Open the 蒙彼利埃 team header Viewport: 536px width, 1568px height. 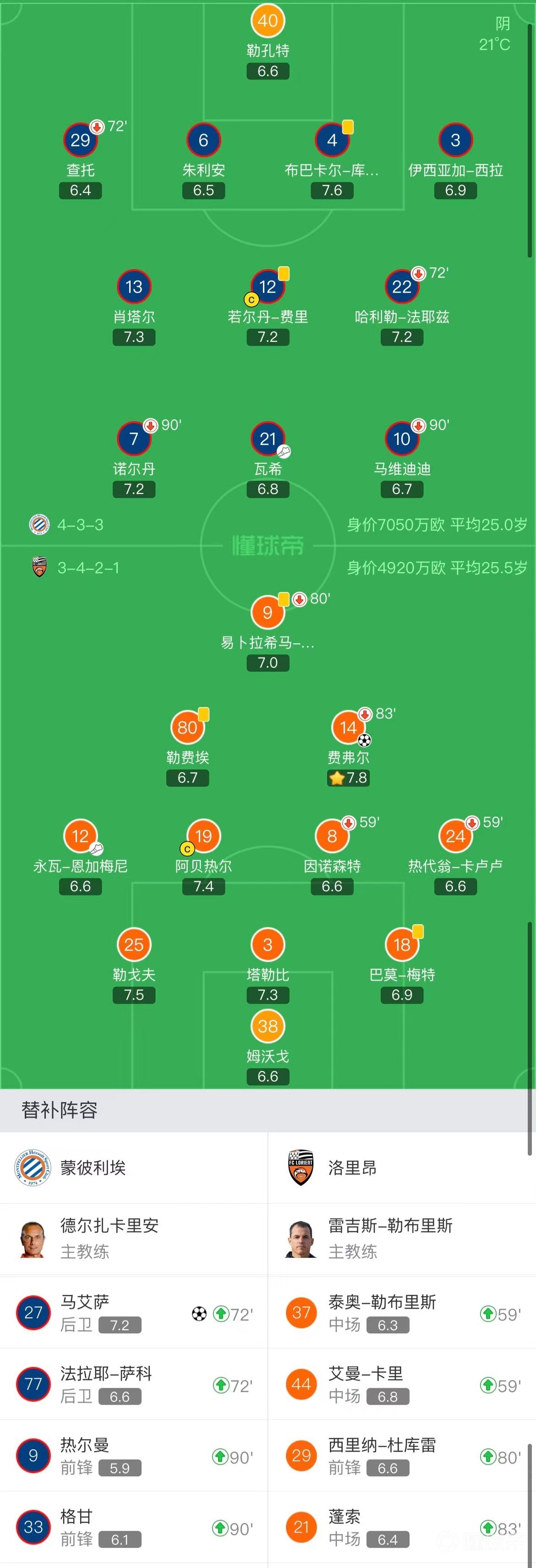134,1168
